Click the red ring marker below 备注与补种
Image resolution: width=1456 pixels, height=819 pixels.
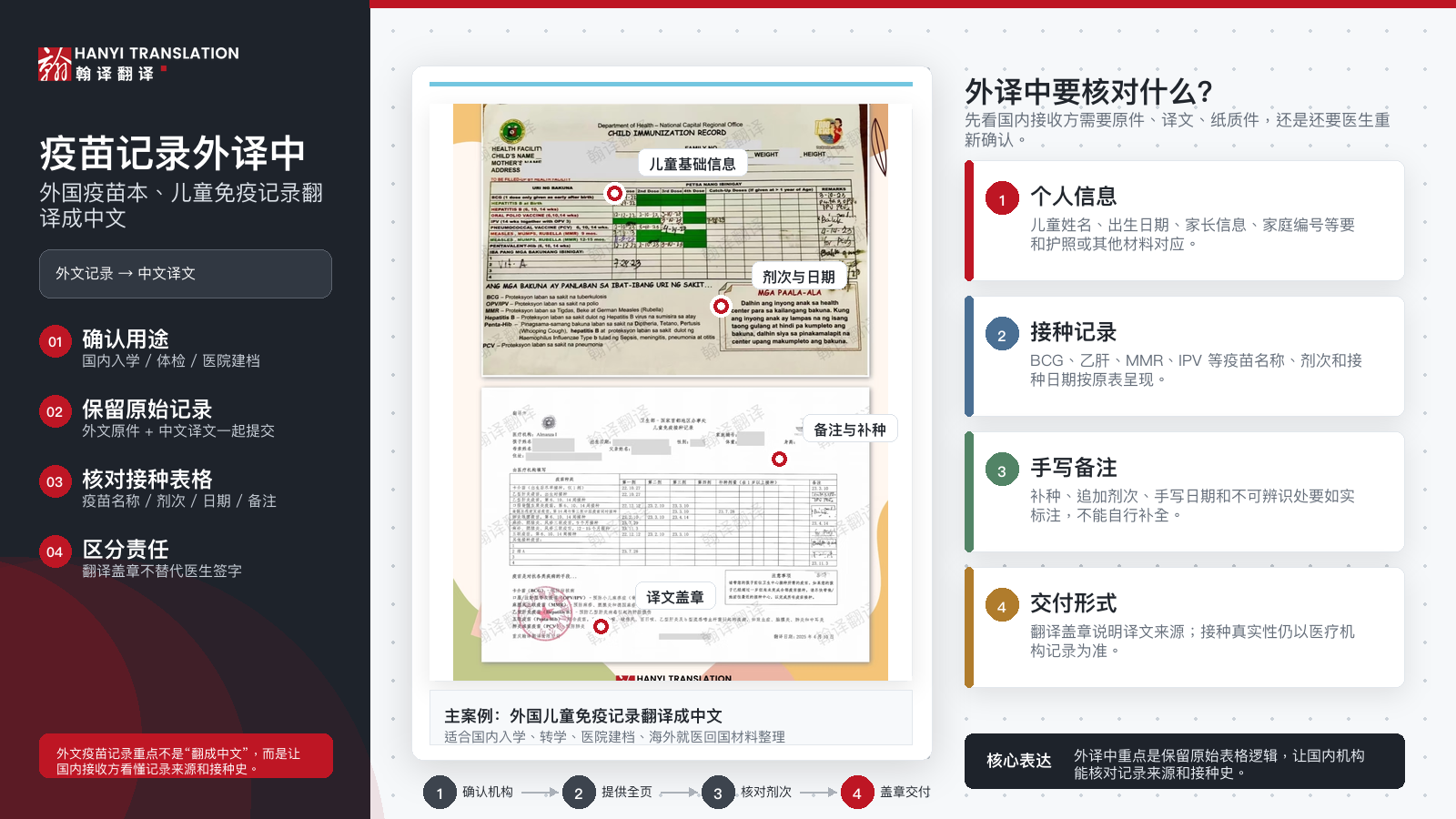pos(780,460)
